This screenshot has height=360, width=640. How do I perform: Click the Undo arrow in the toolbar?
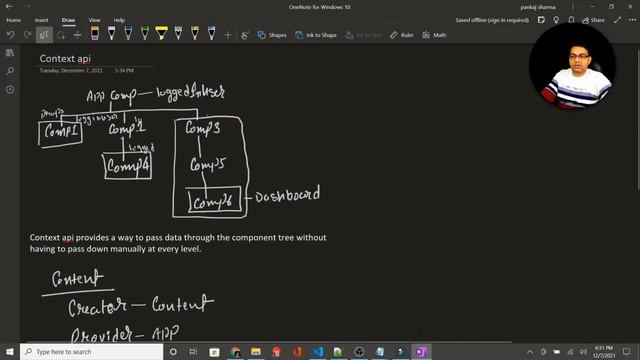click(11, 35)
